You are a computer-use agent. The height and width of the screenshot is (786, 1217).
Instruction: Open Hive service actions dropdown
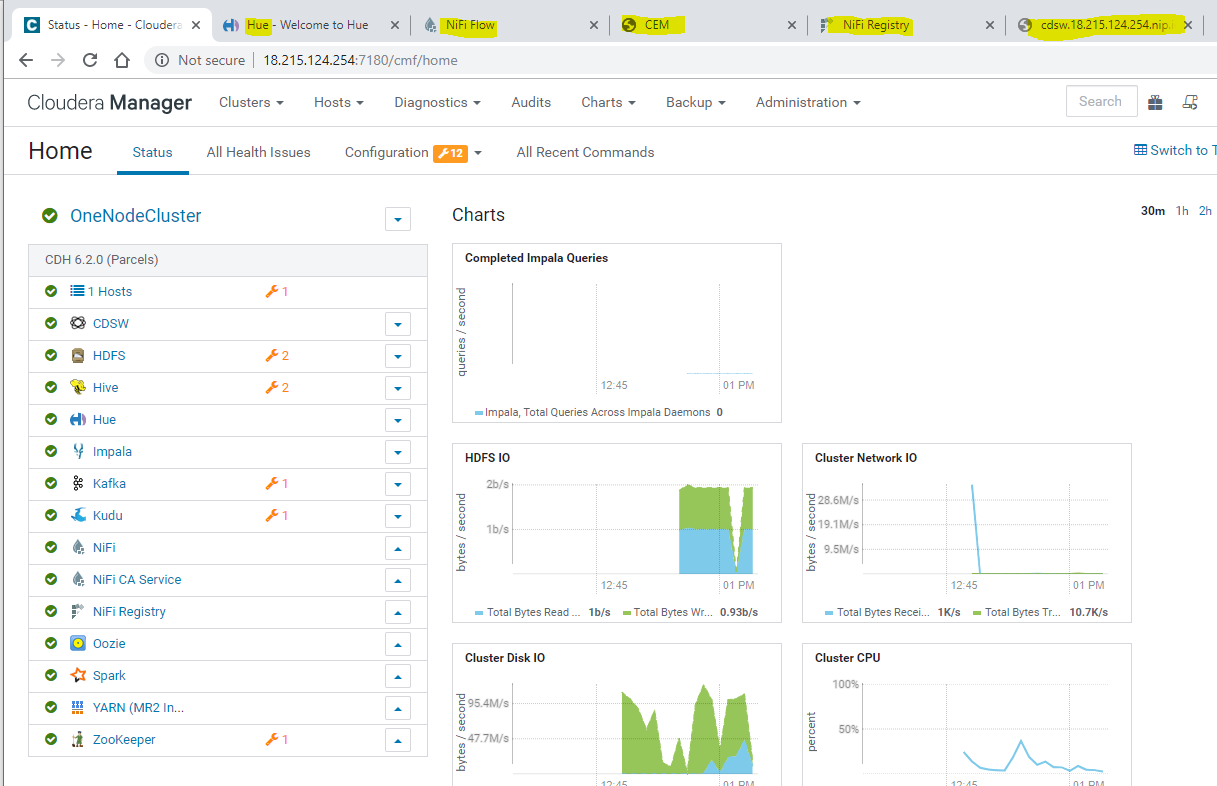[398, 388]
